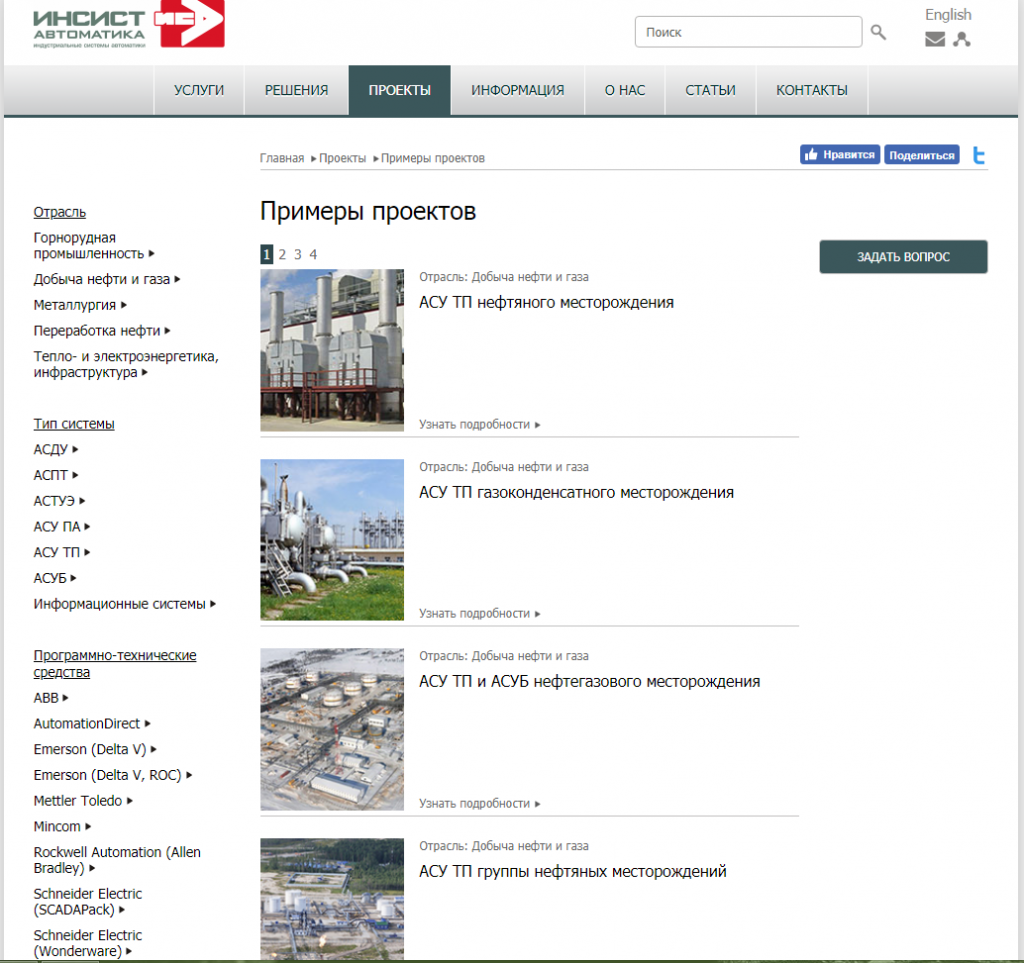This screenshot has width=1024, height=963.
Task: Open the УСЛУГИ menu item
Action: point(199,90)
